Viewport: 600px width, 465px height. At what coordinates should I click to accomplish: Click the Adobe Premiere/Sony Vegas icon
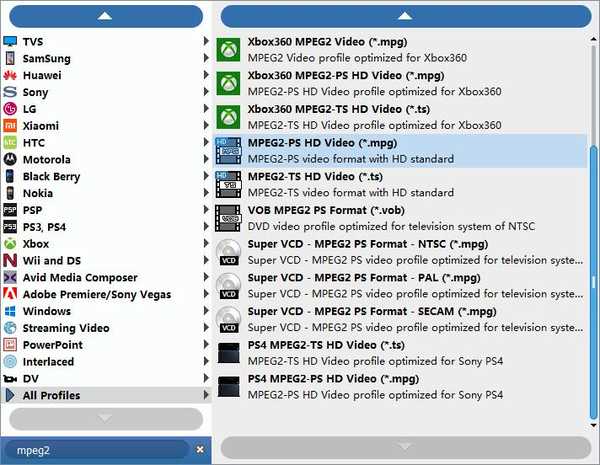[x=10, y=294]
